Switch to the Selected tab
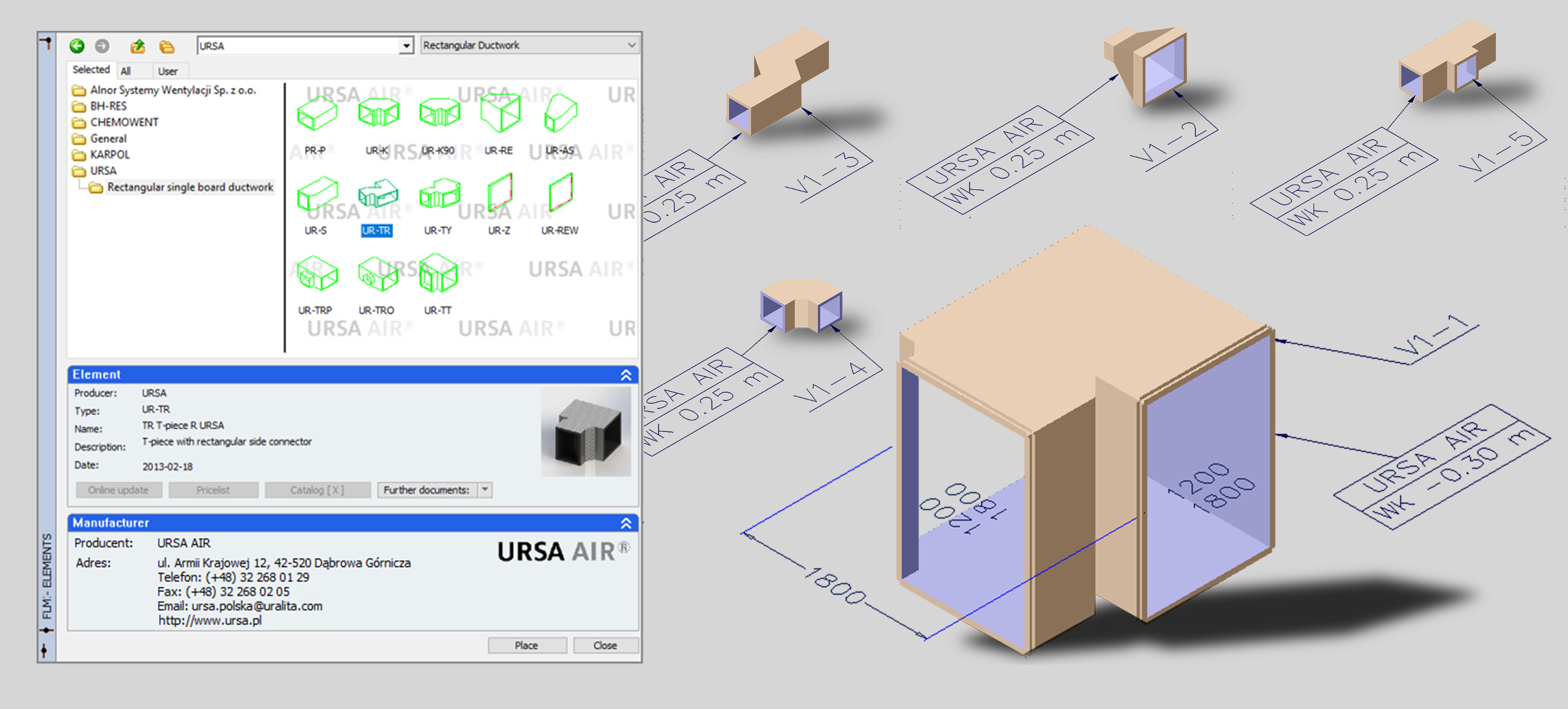This screenshot has width=1568, height=709. coord(91,70)
